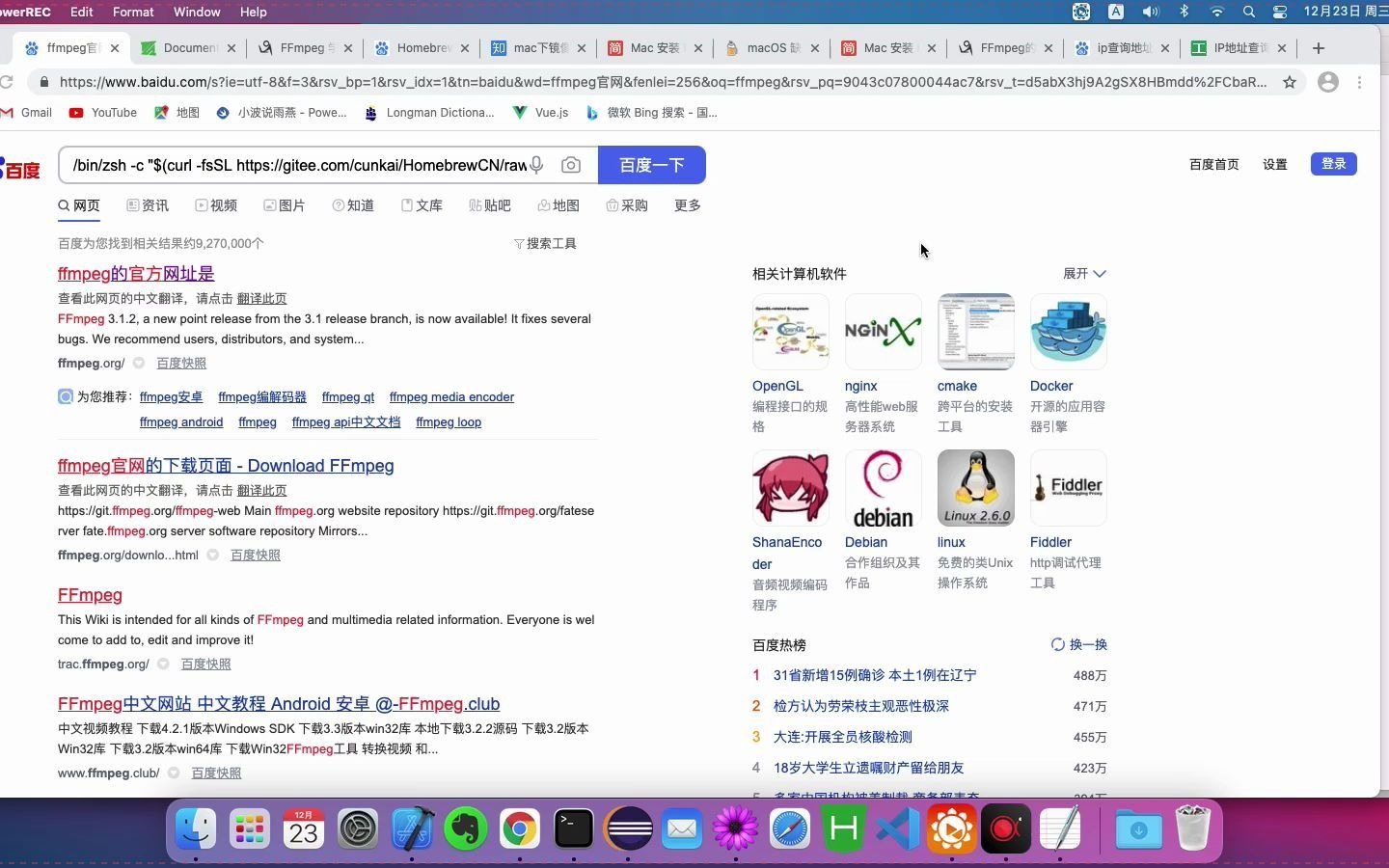Open 百度快照 for trac.ffmpeg.org result
Image resolution: width=1389 pixels, height=868 pixels.
[205, 665]
